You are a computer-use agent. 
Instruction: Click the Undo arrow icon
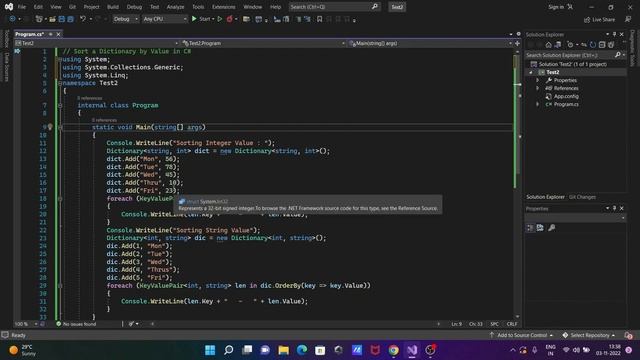83,19
